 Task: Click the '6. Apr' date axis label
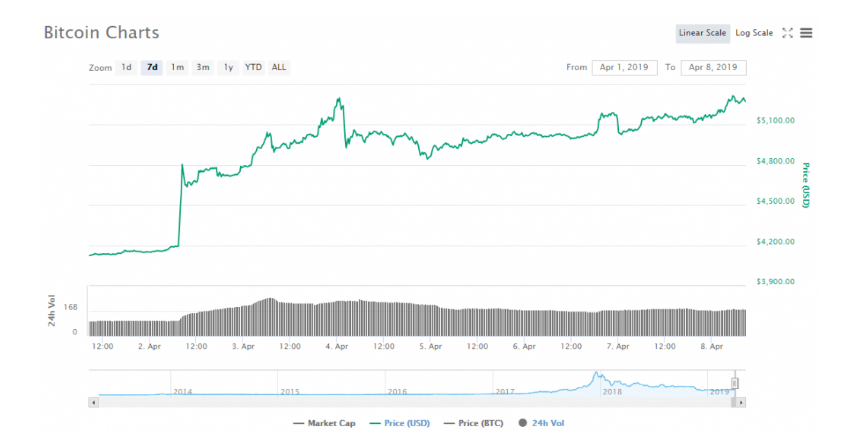(524, 347)
